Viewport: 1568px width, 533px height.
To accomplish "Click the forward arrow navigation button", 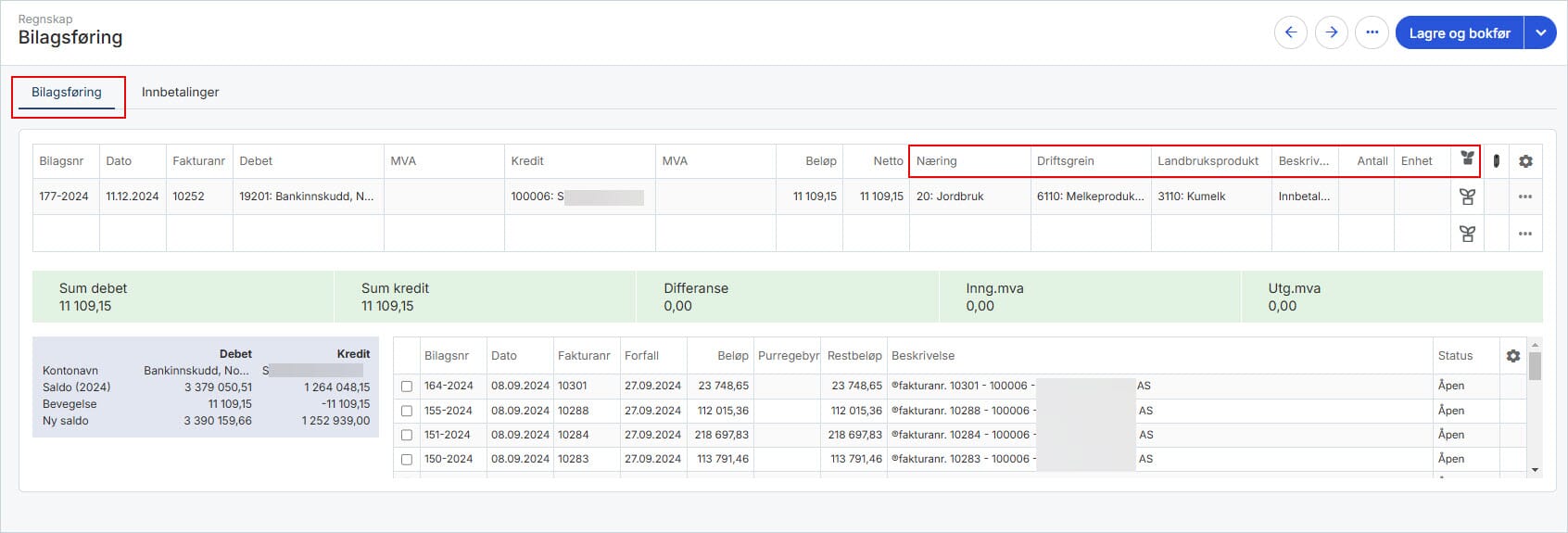I will click(1332, 32).
